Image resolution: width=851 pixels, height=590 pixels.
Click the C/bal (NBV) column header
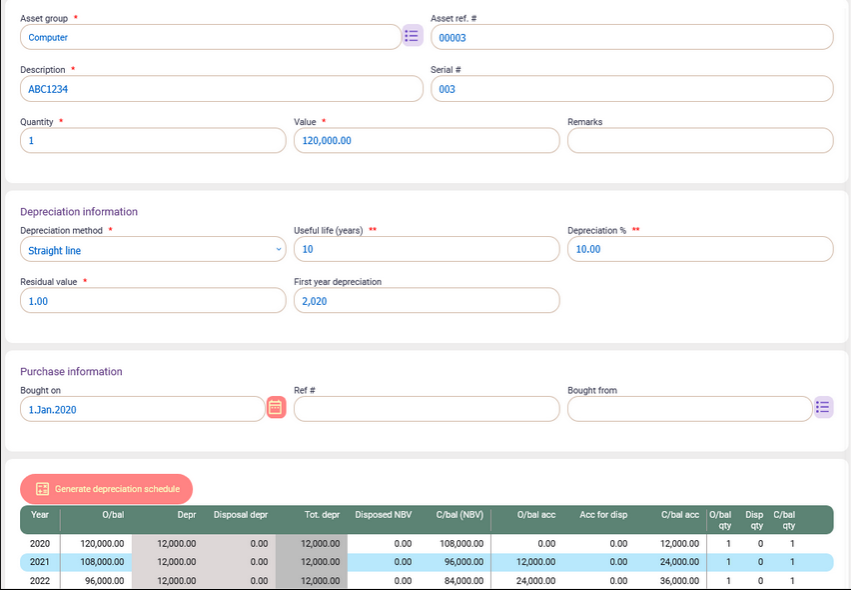(459, 515)
